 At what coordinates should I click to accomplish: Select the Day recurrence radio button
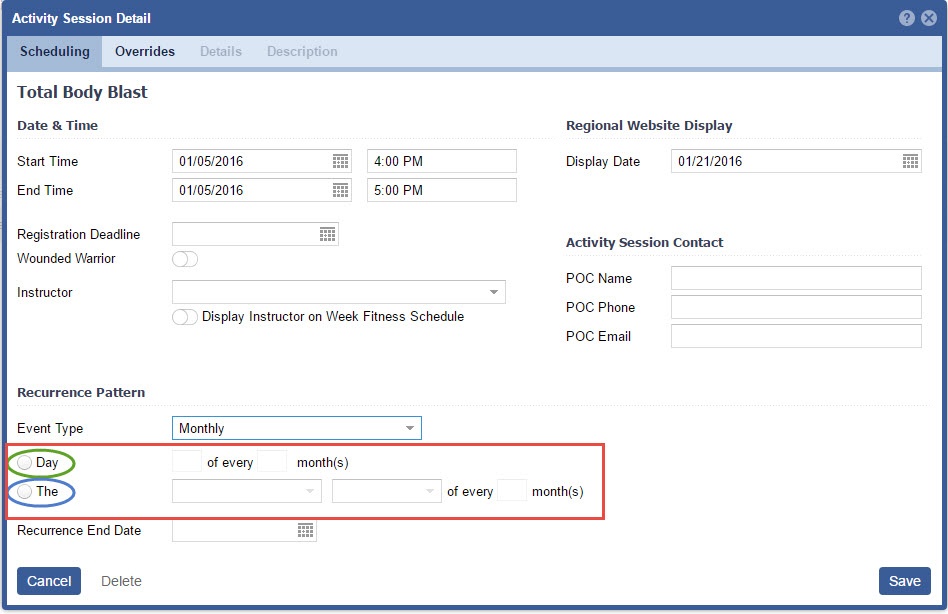(25, 463)
